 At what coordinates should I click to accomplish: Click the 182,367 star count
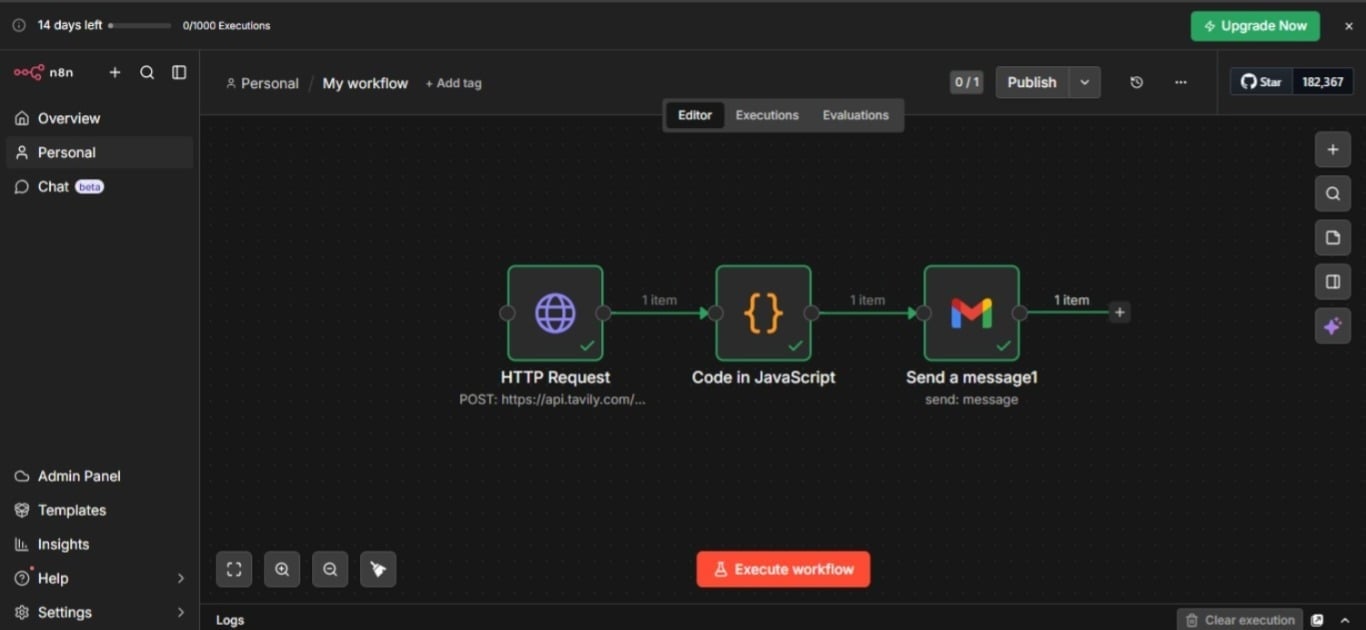pos(1323,82)
